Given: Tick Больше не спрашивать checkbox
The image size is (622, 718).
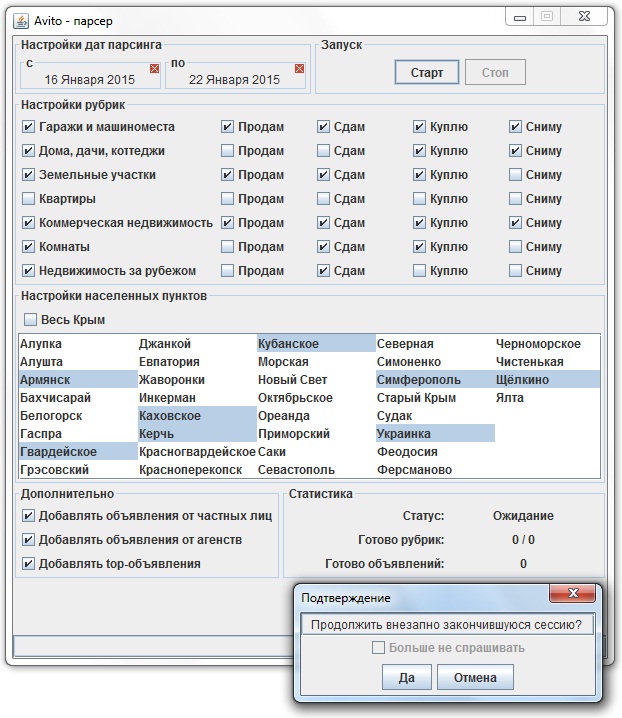Looking at the screenshot, I should point(378,647).
